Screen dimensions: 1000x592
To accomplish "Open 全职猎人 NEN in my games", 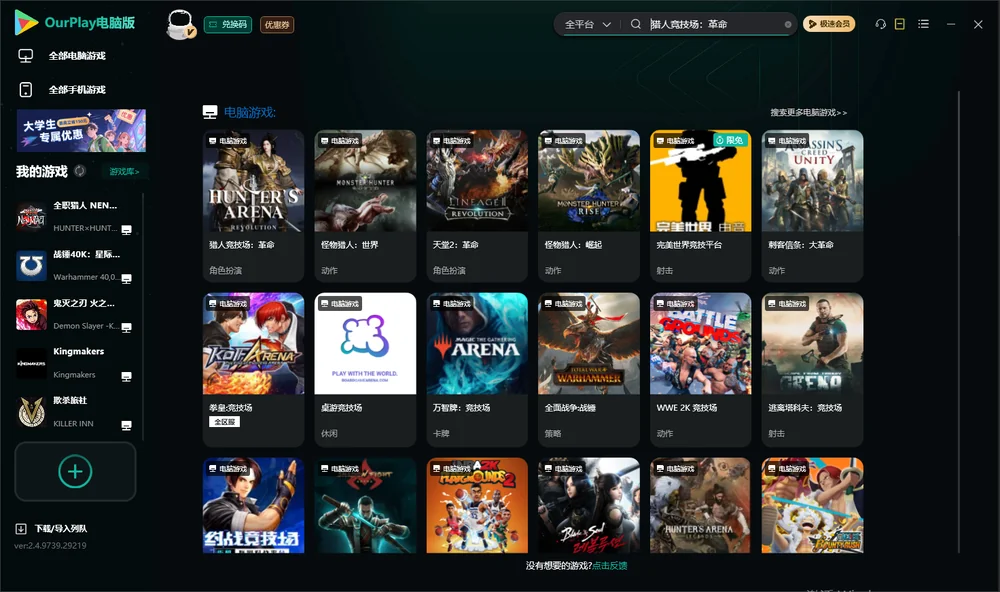I will pos(74,217).
